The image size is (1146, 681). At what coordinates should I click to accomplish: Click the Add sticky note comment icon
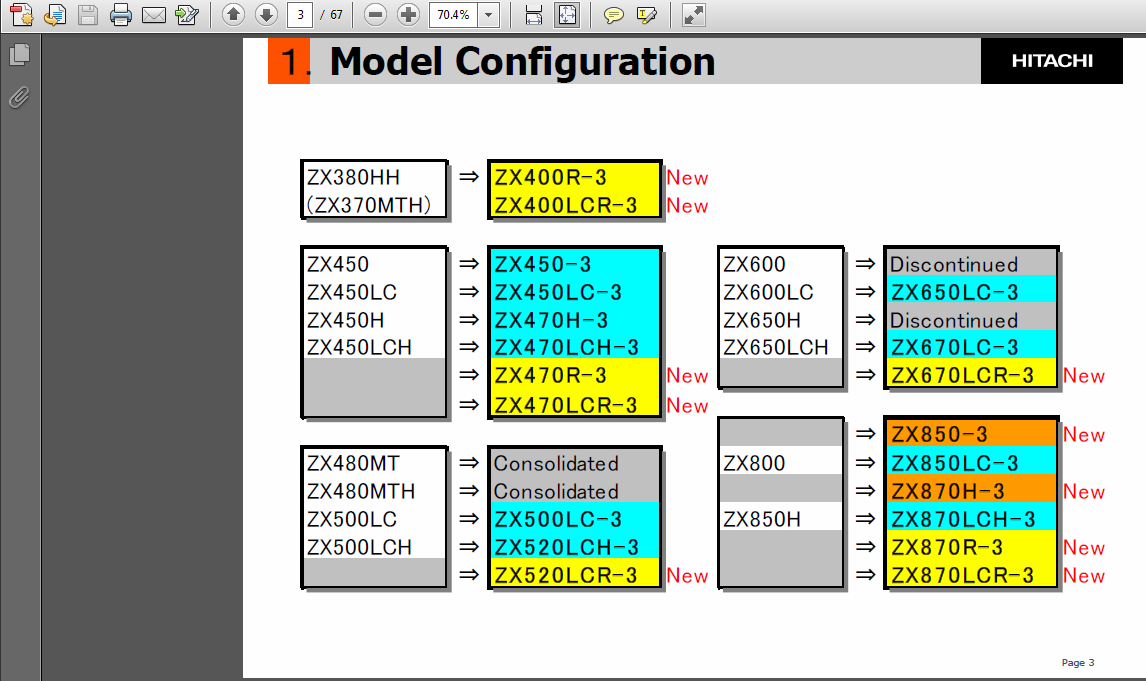(x=614, y=15)
